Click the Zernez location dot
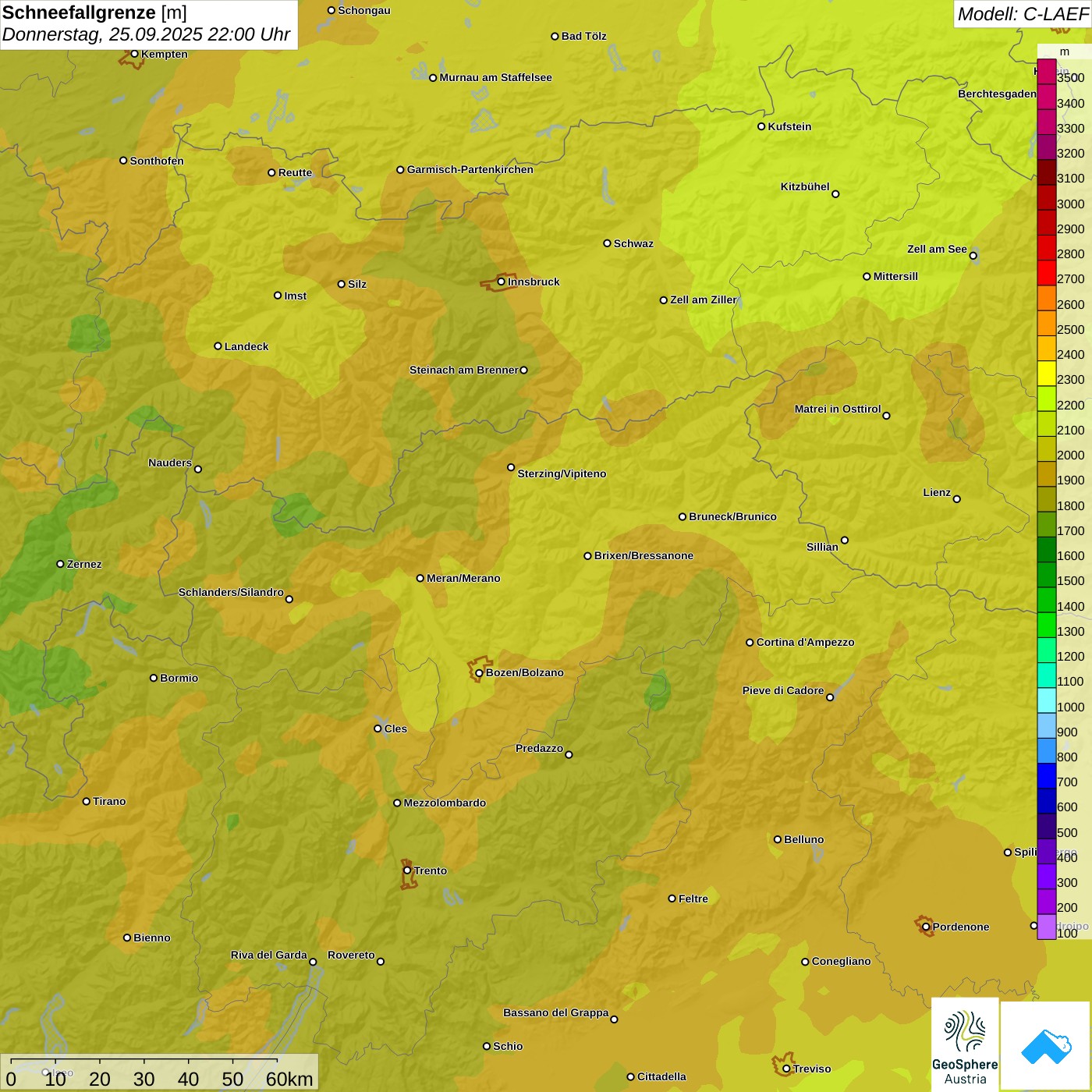1092x1092 pixels. coord(60,564)
